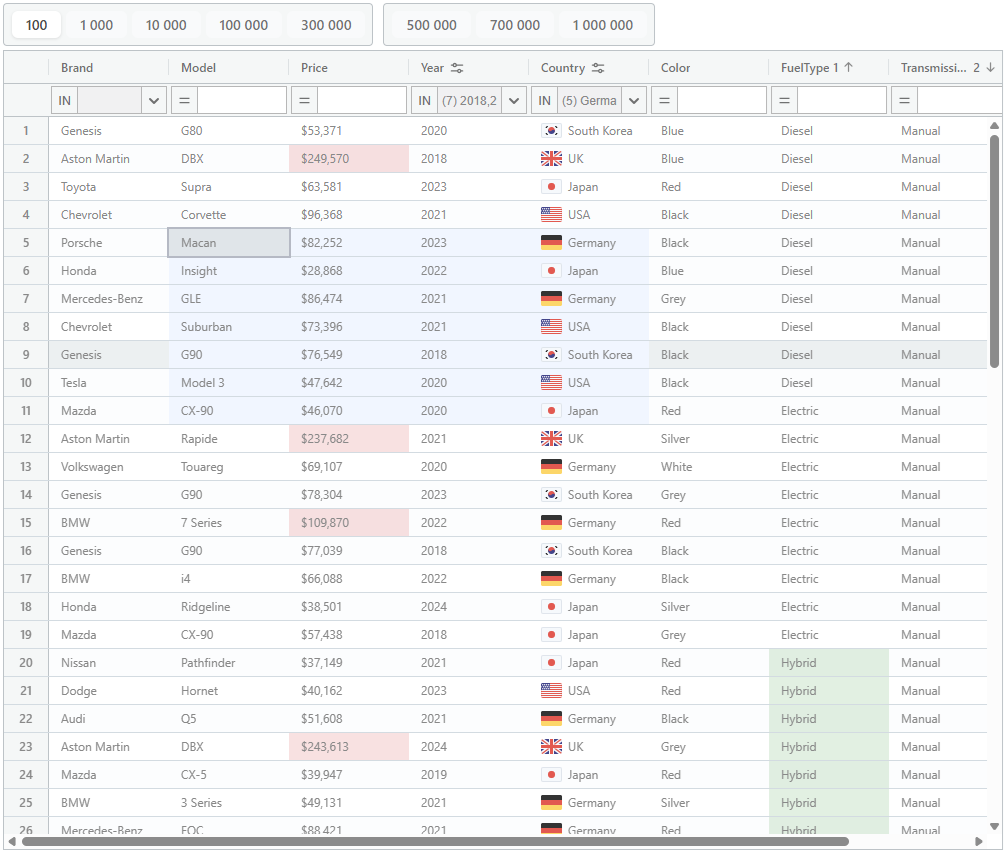1004x850 pixels.
Task: Click the $249,570 price cell
Action: tap(349, 159)
